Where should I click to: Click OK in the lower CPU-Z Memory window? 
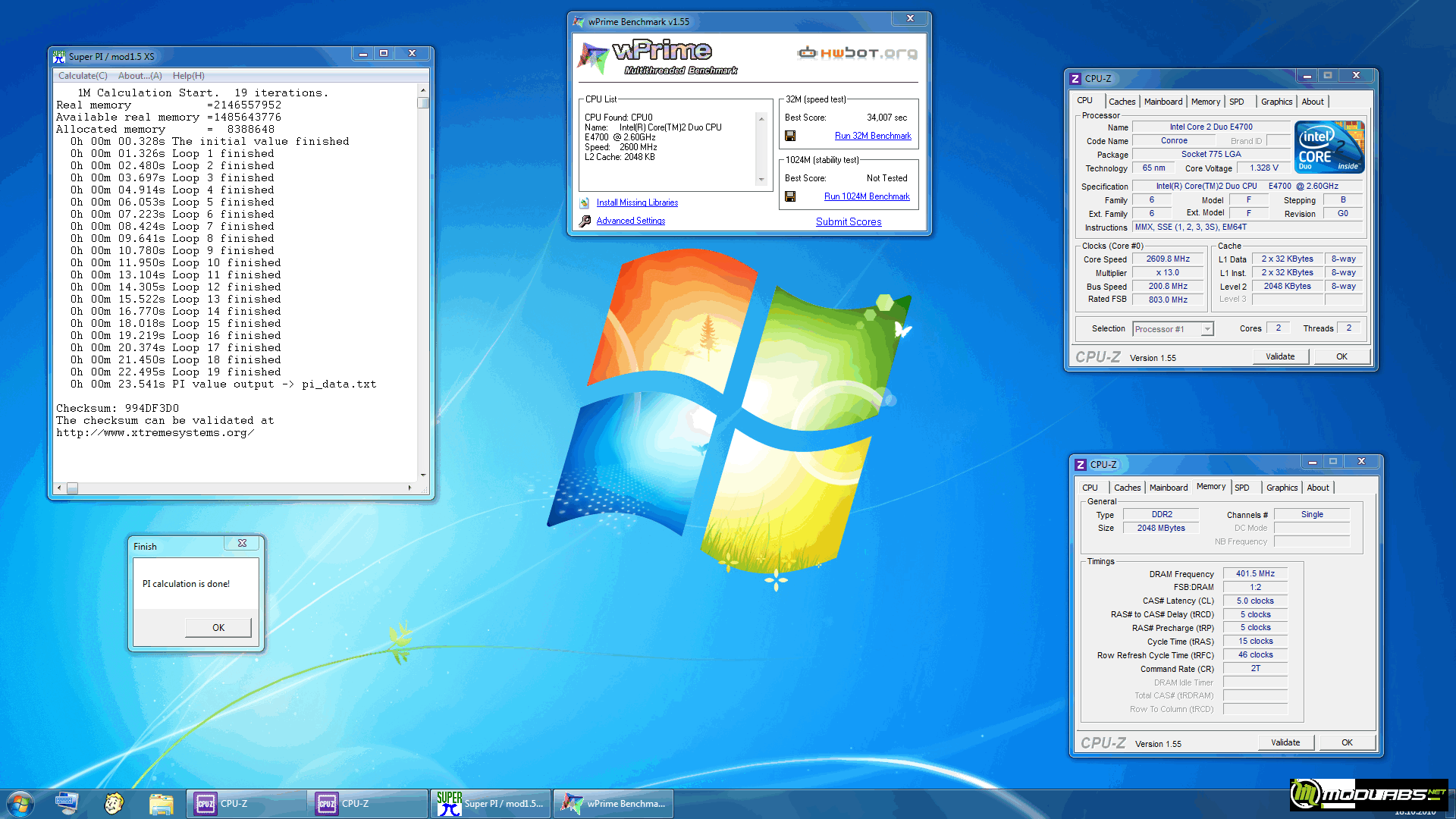[x=1347, y=742]
